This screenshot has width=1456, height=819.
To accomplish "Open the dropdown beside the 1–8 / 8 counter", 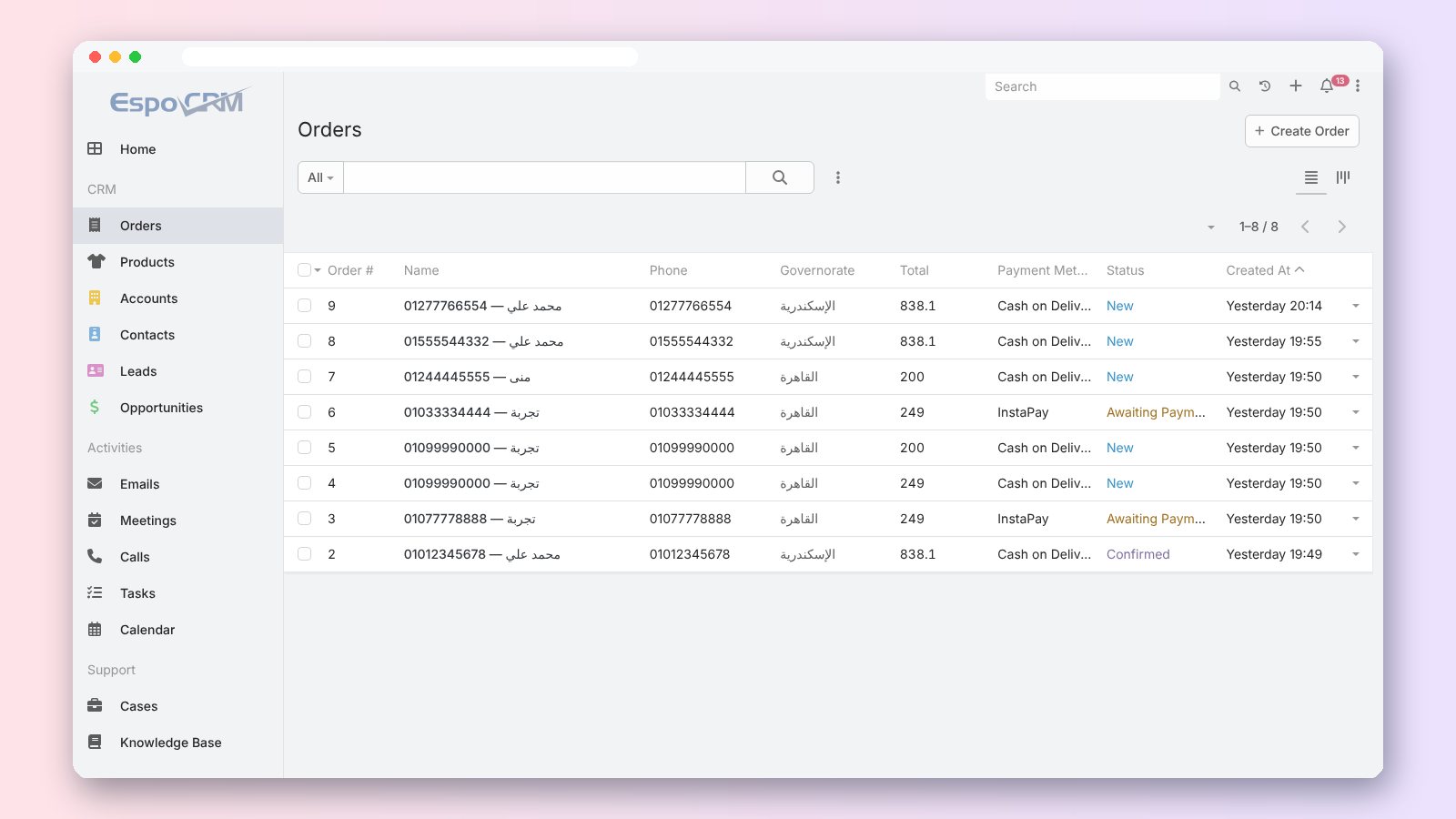I will 1211,227.
